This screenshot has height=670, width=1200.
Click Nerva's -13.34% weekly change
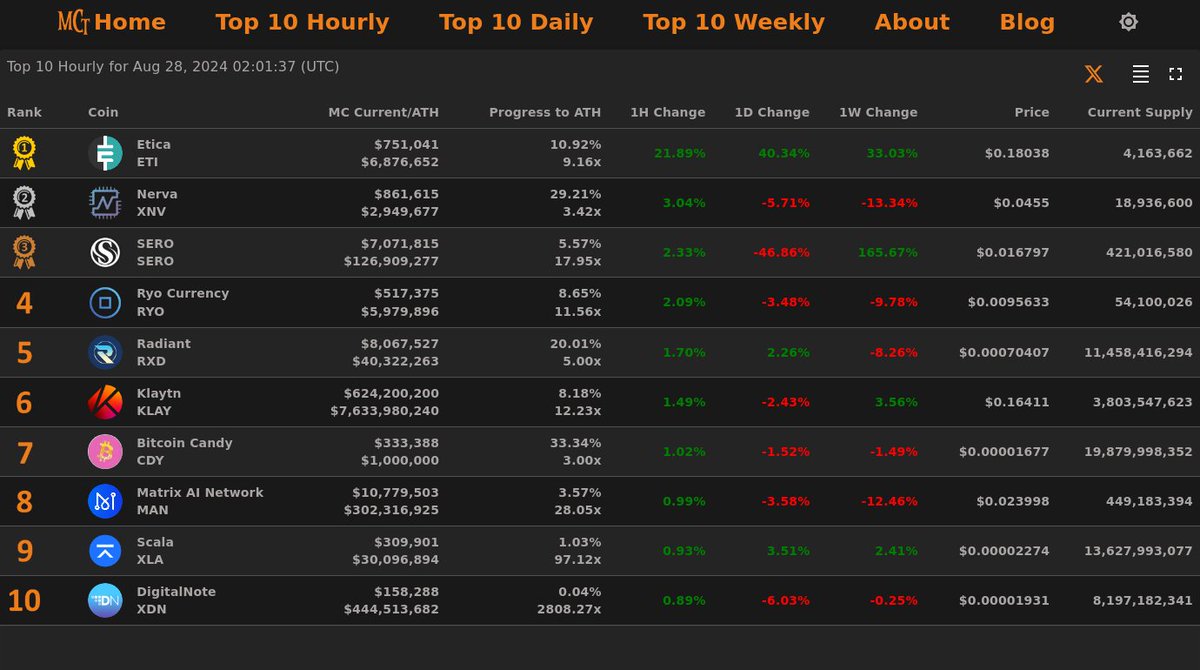tap(890, 203)
